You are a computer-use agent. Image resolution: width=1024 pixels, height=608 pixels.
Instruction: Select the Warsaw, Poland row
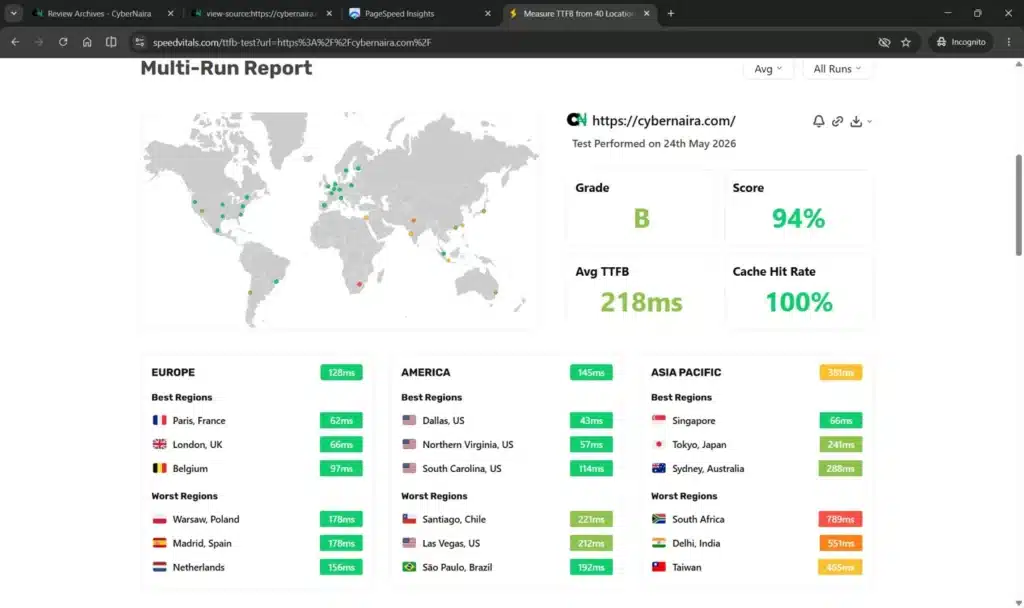[x=257, y=519]
